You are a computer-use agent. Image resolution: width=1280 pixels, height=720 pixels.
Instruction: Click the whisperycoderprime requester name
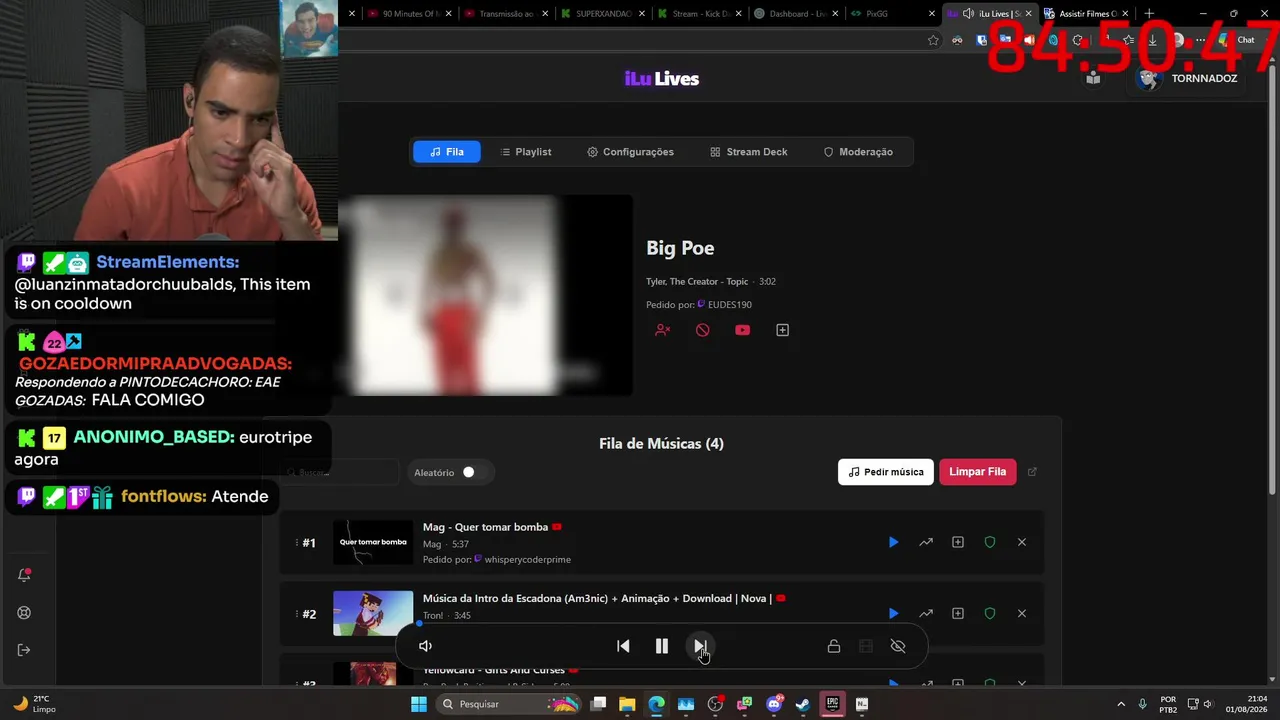click(527, 559)
